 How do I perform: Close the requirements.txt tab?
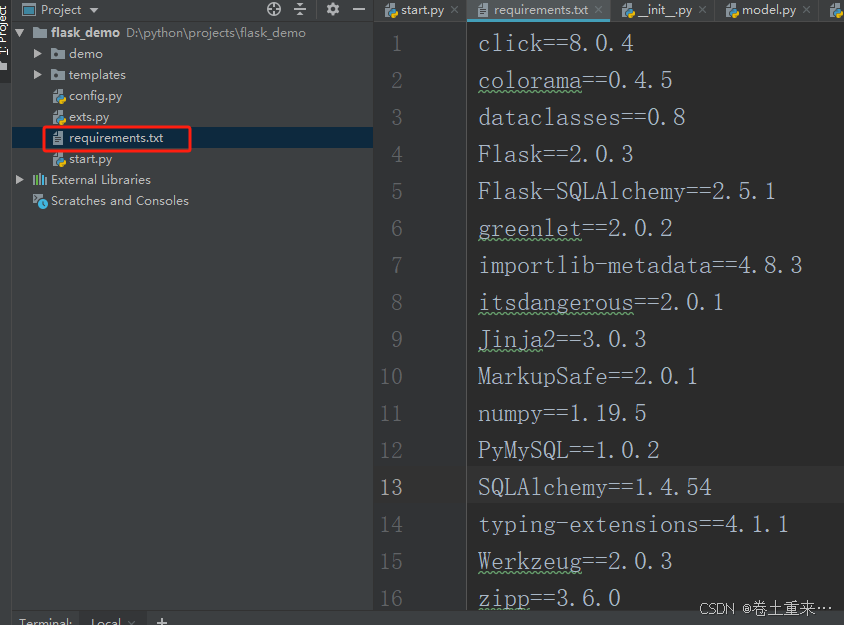pos(599,10)
